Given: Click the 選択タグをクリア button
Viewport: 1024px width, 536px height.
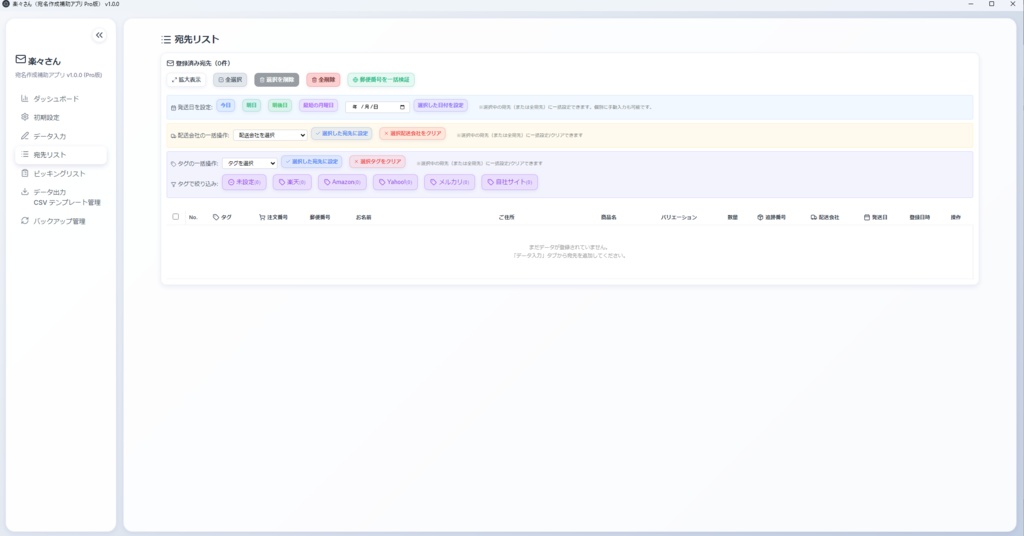Looking at the screenshot, I should pyautogui.click(x=377, y=161).
